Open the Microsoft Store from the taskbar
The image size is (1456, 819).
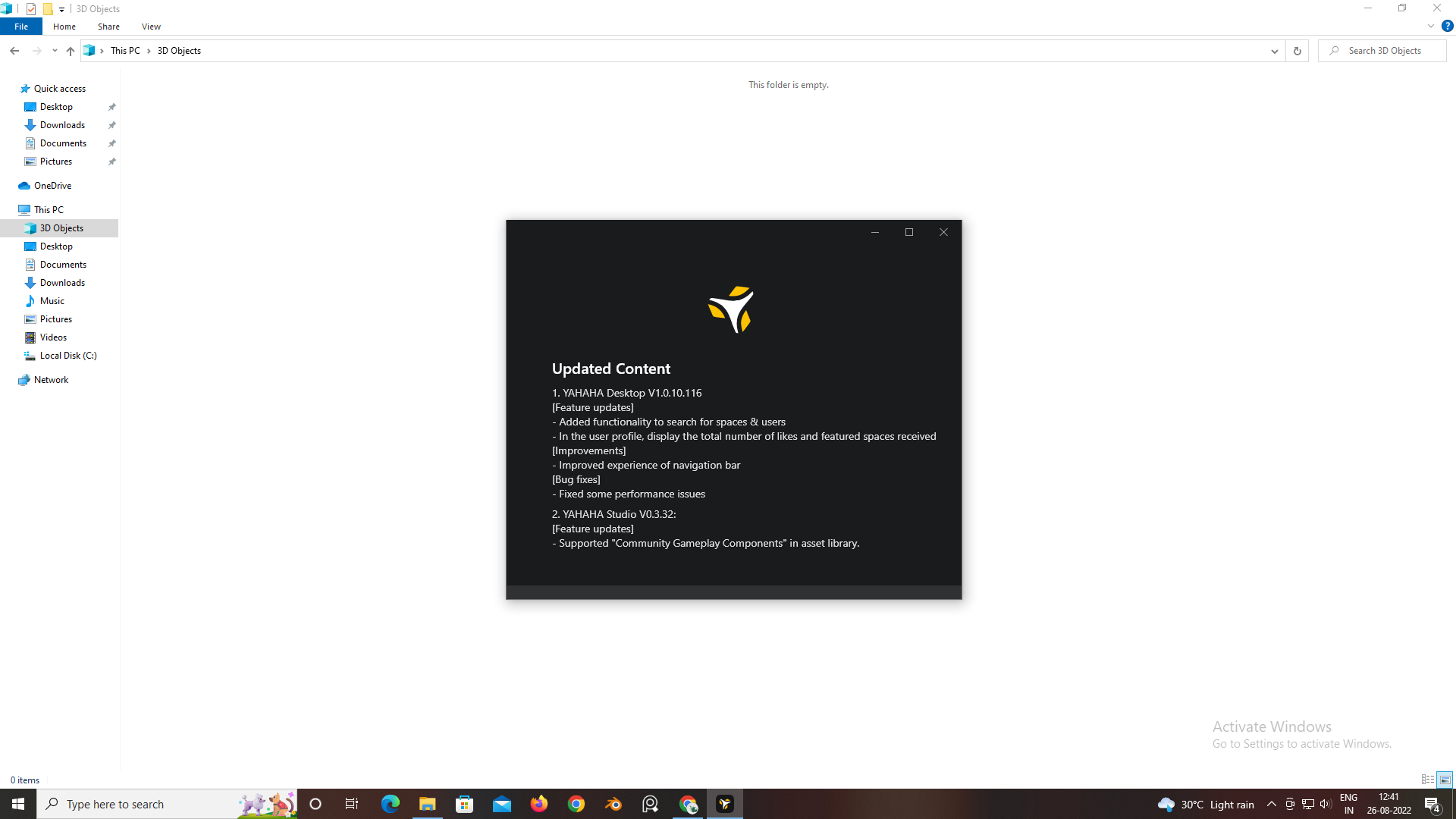[x=464, y=803]
